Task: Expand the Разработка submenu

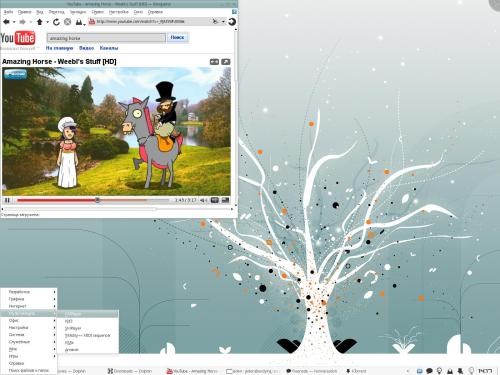Action: point(29,292)
